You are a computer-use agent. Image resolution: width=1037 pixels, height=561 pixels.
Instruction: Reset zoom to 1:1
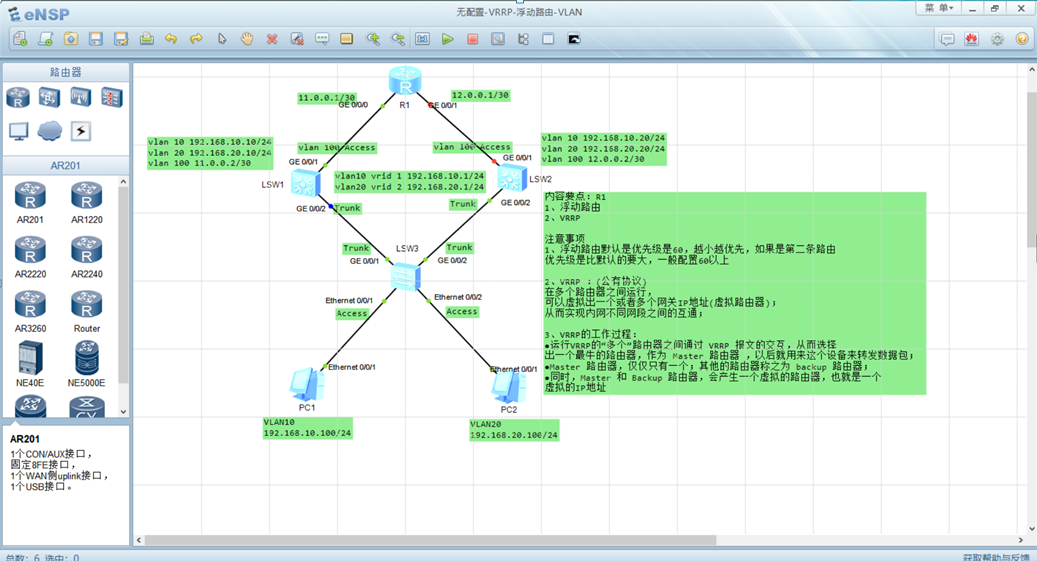423,39
